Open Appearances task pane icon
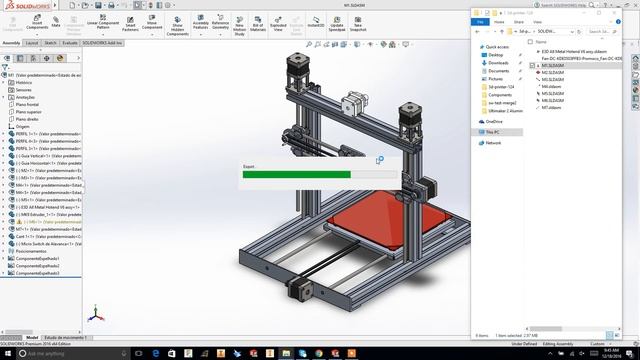The height and width of the screenshot is (360, 640). pyautogui.click(x=636, y=90)
